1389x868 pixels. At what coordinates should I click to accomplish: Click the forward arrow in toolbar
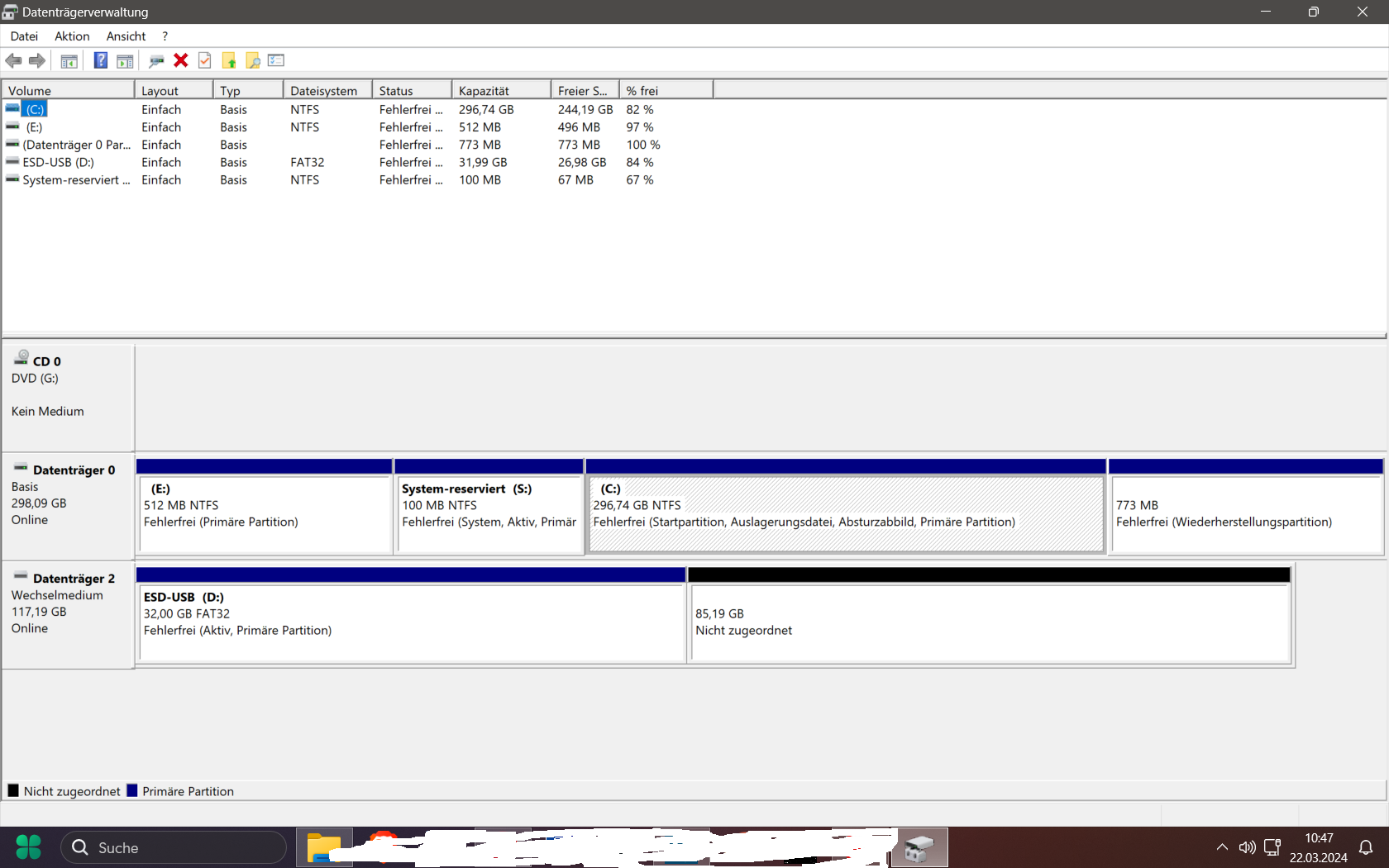37,60
